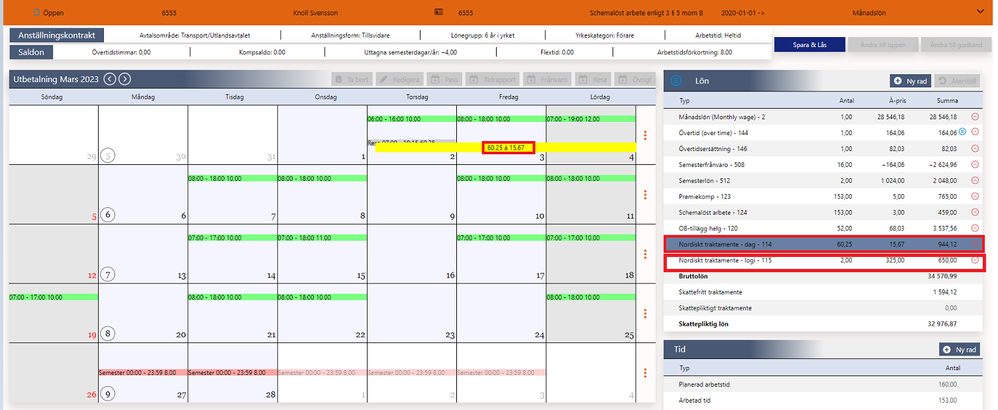Go to previous payout month
This screenshot has width=998, height=410.
[x=109, y=79]
